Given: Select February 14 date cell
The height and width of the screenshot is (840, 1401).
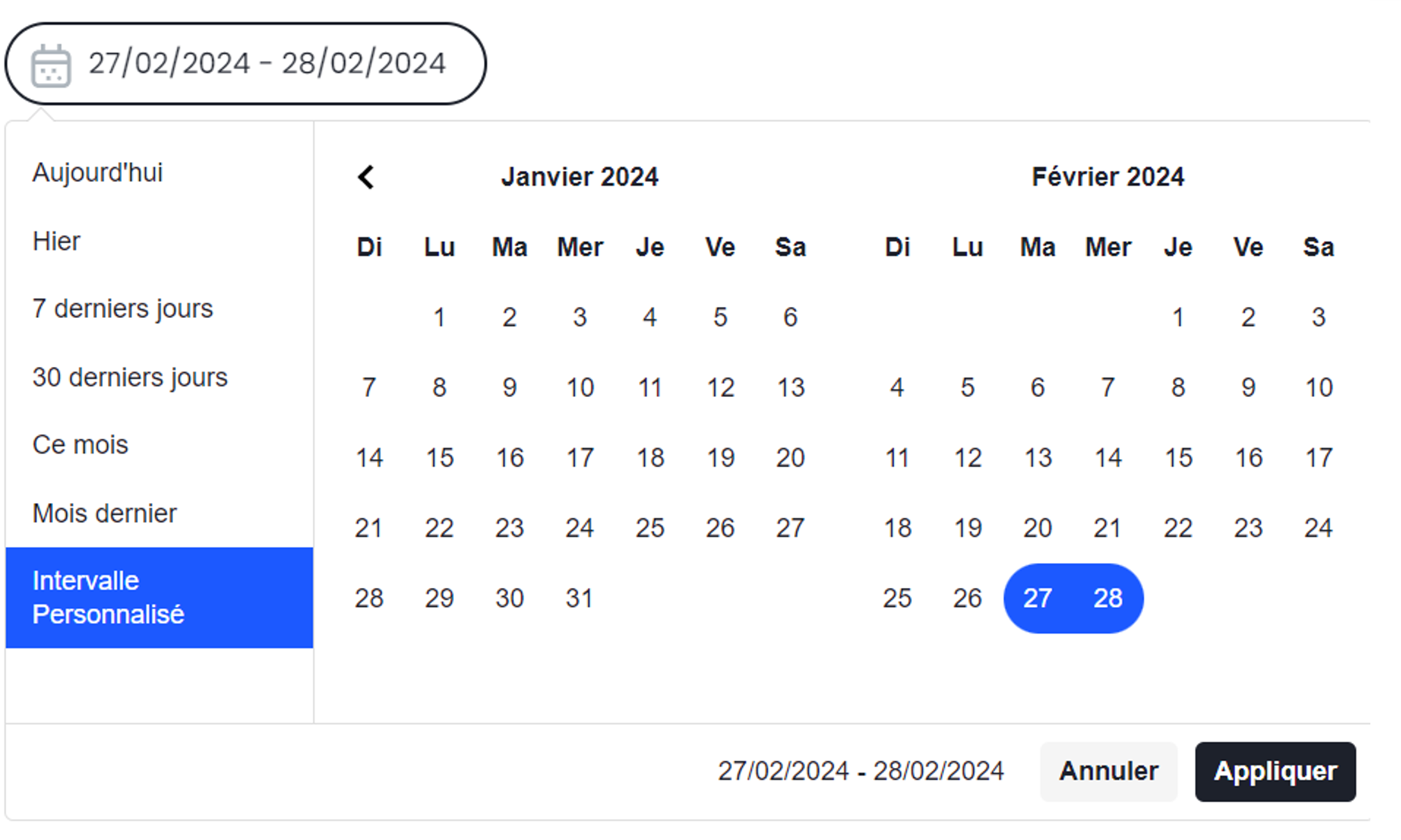Looking at the screenshot, I should [x=1108, y=458].
